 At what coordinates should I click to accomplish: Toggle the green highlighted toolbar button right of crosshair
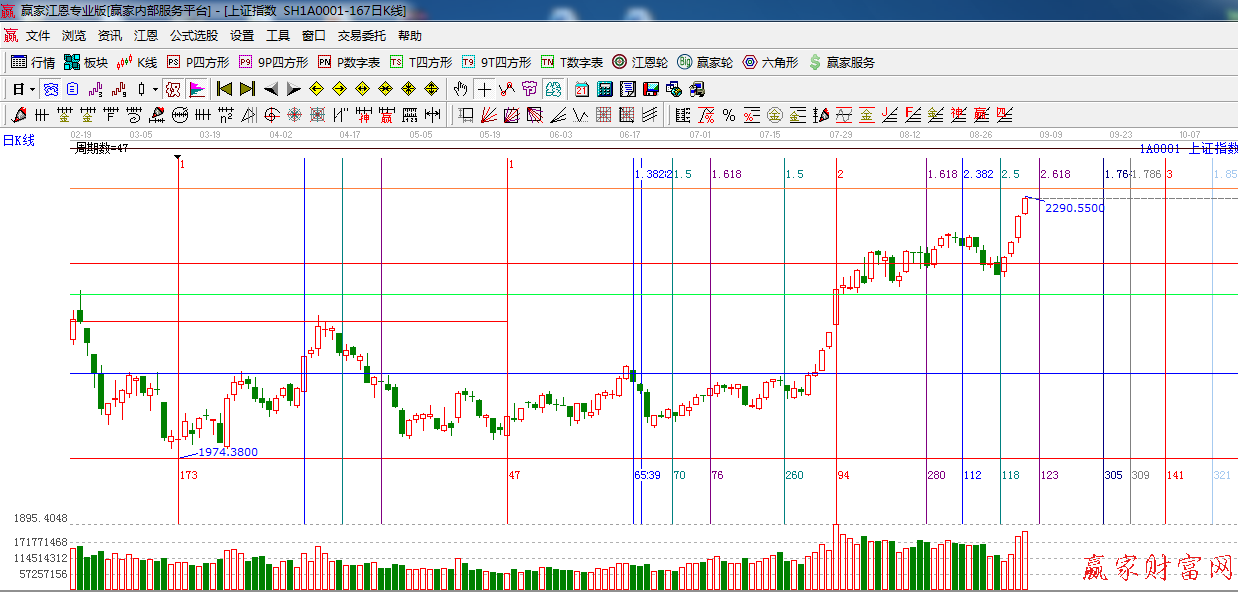click(x=552, y=89)
